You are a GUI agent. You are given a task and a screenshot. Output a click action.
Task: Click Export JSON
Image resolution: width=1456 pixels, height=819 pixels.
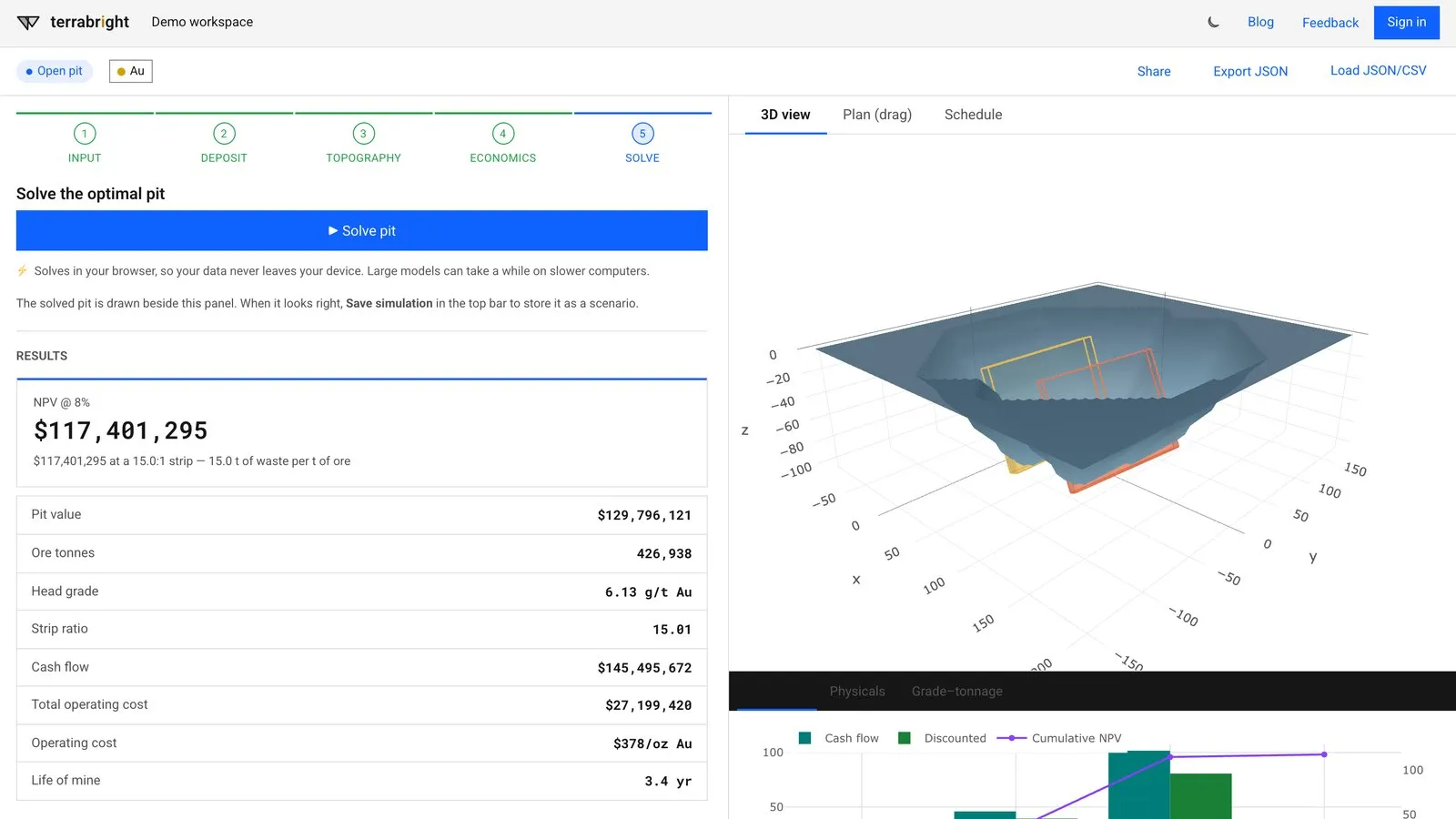(1250, 71)
